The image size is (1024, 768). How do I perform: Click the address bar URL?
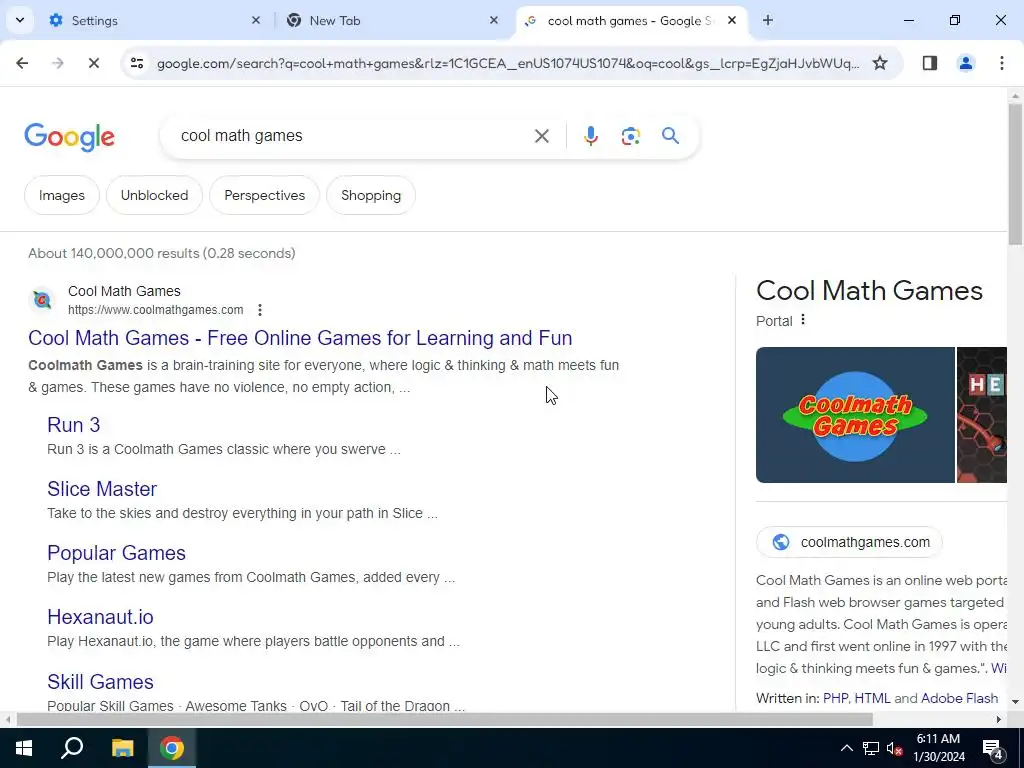pyautogui.click(x=508, y=63)
